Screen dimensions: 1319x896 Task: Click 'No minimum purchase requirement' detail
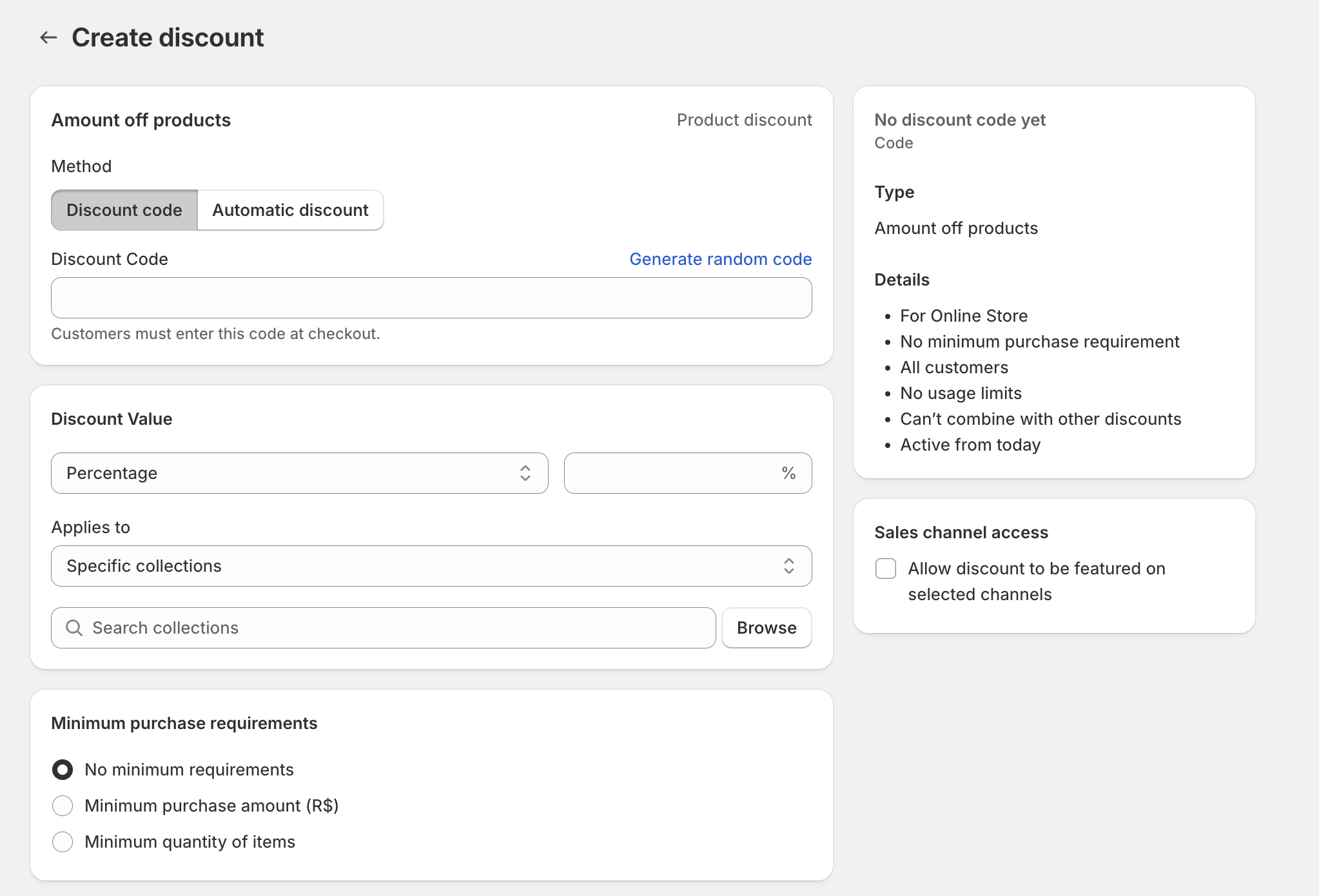point(1040,342)
